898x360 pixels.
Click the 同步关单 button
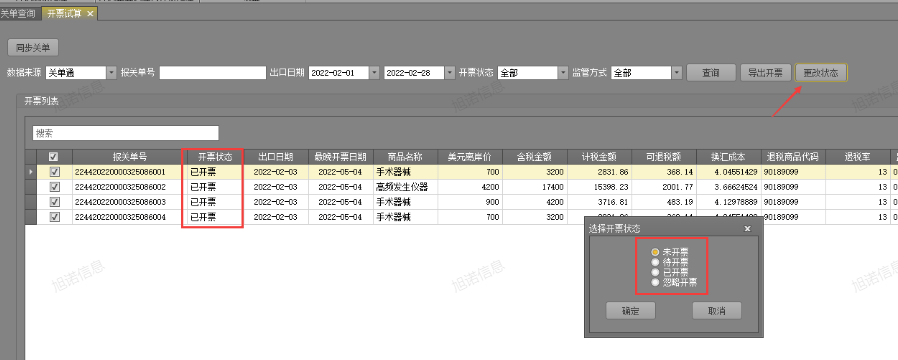(x=33, y=48)
